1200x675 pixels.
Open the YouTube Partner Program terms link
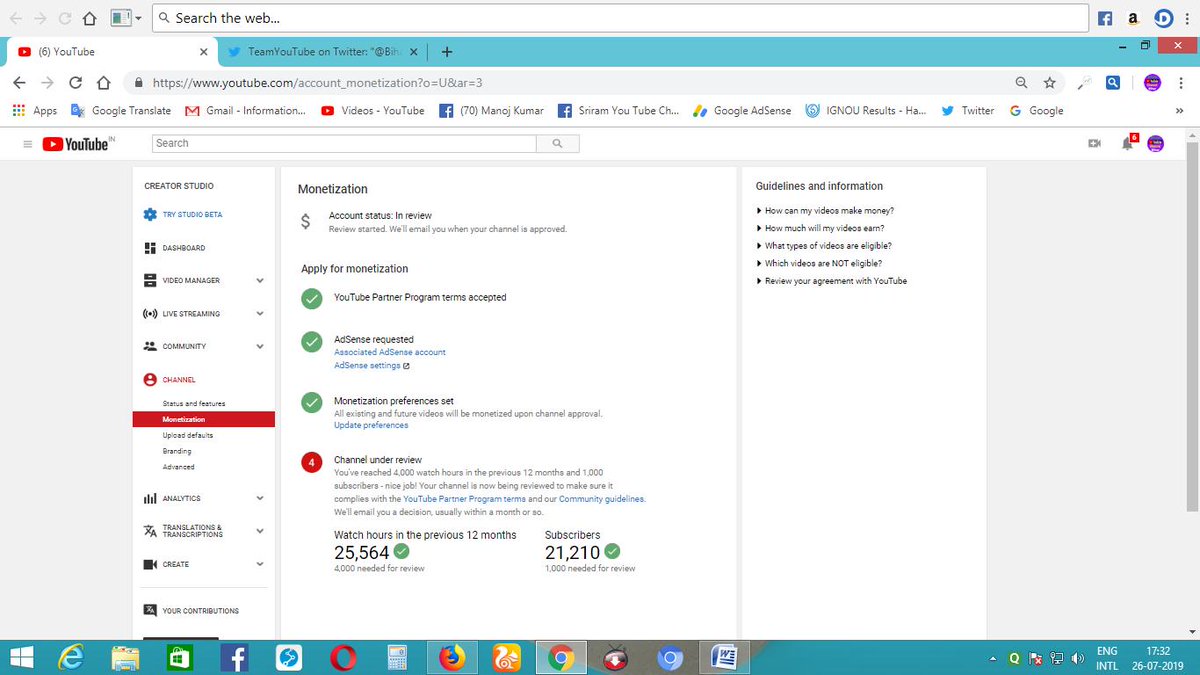464,499
